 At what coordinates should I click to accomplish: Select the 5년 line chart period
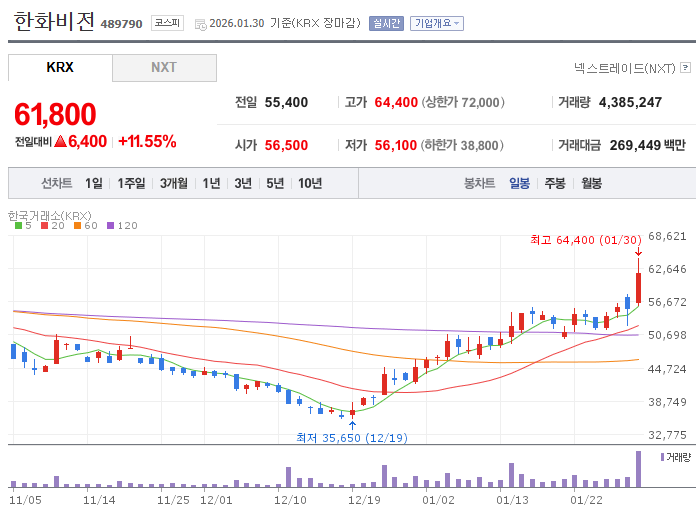pyautogui.click(x=275, y=183)
